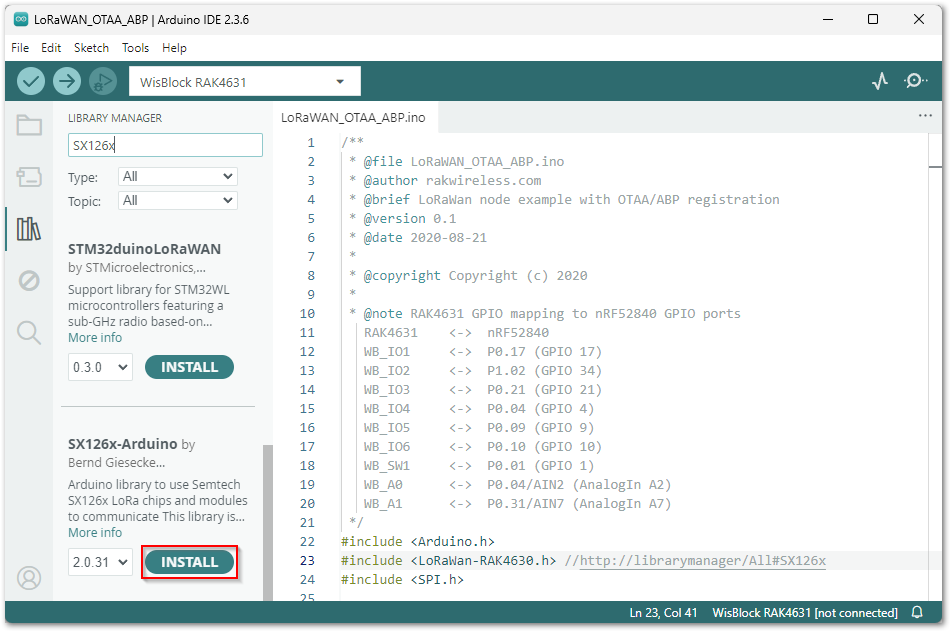Expand the WisBlock RAK4631 board selector

click(x=244, y=82)
